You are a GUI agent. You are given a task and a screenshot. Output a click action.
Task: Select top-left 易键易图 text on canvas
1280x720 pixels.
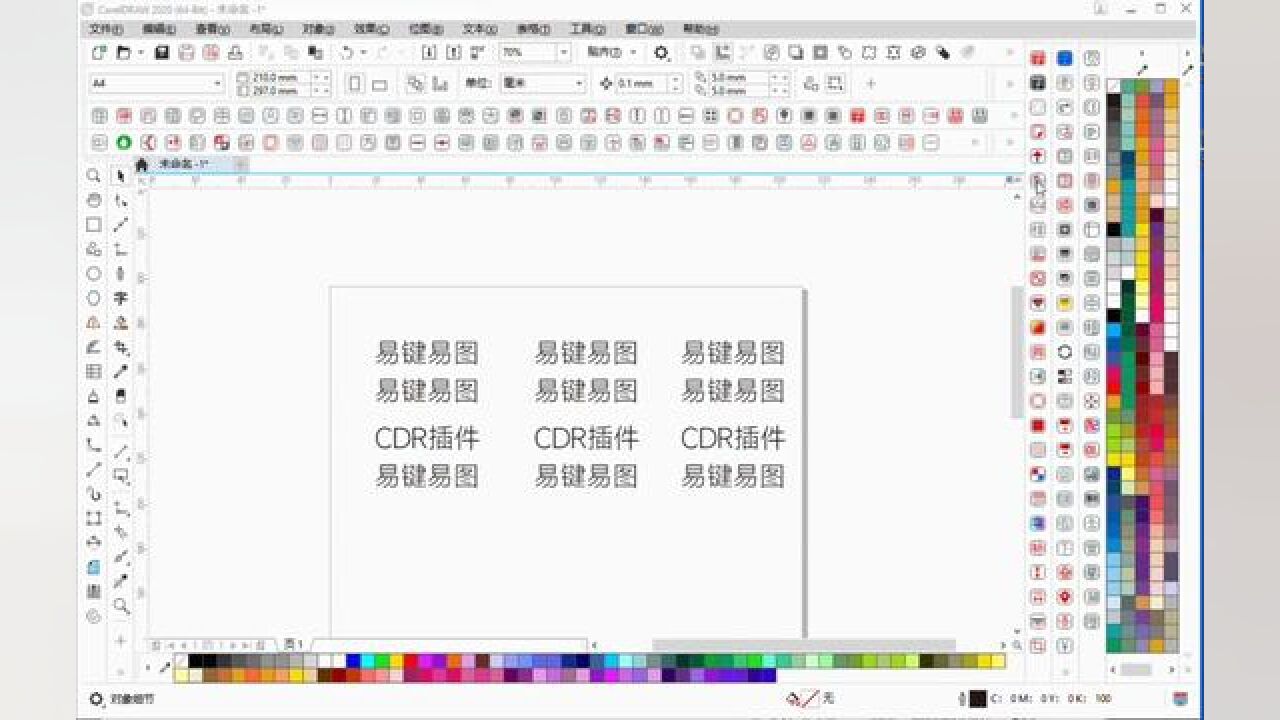click(x=427, y=352)
